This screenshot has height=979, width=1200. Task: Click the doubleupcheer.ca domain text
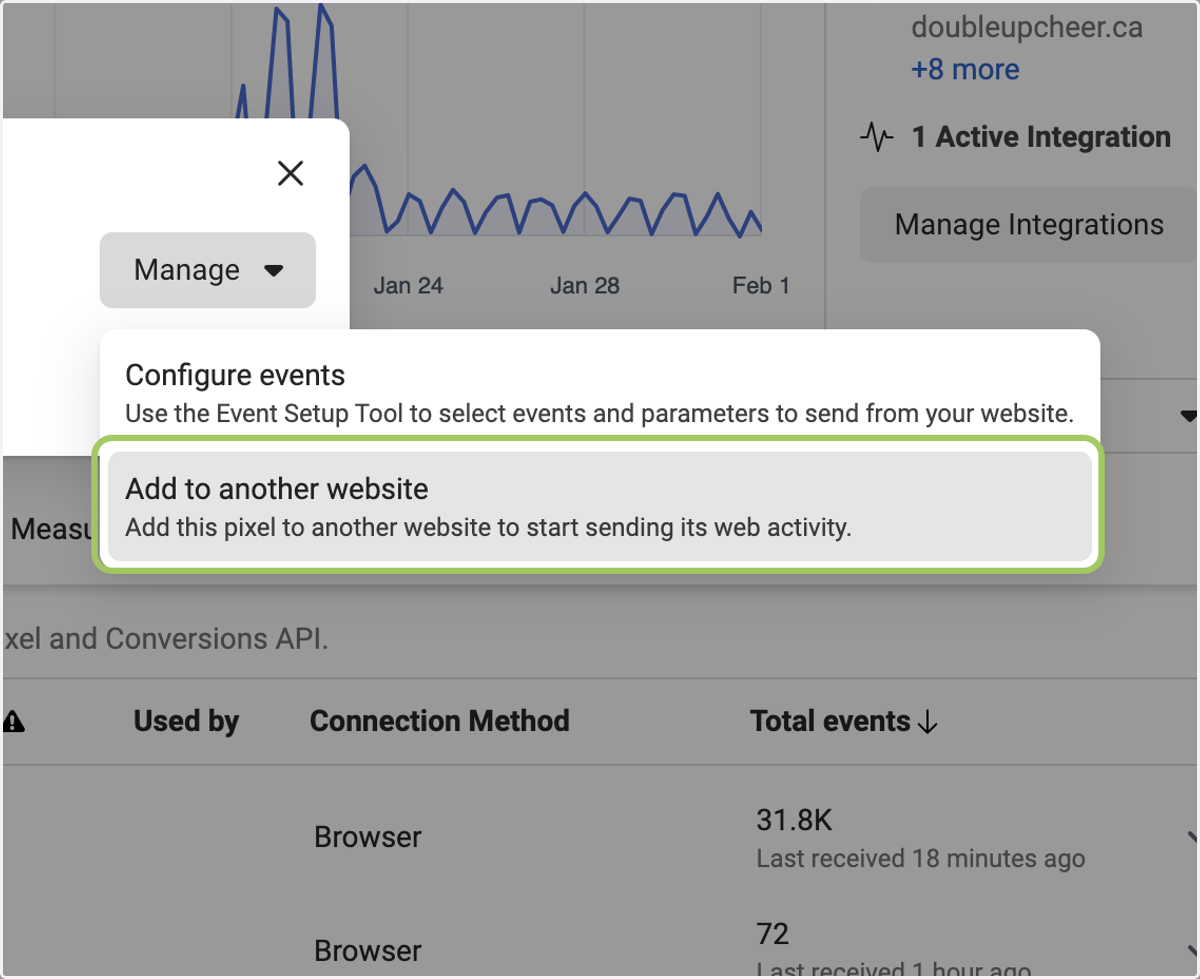(x=1027, y=27)
